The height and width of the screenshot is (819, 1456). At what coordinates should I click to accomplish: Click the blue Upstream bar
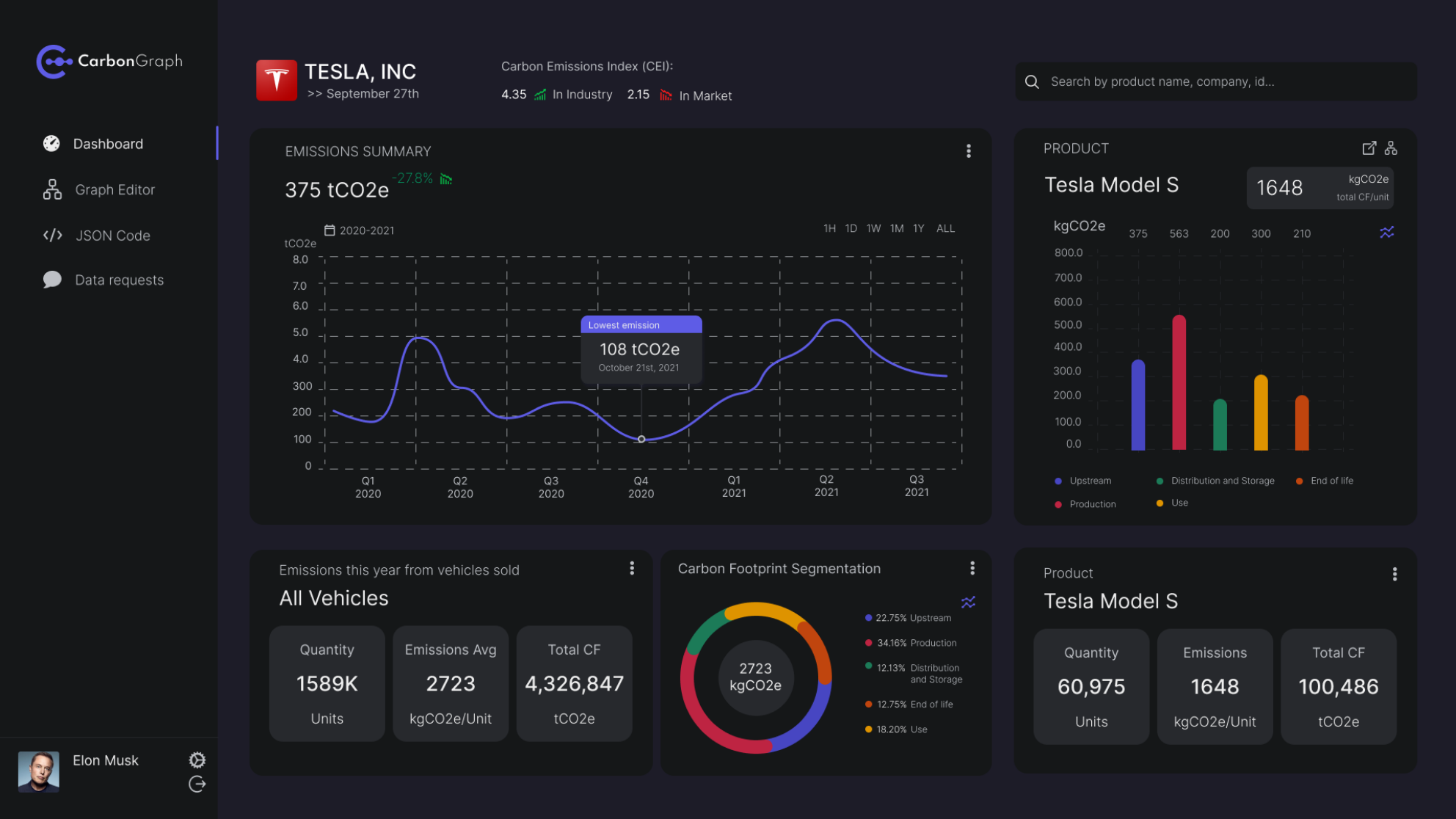click(1138, 405)
